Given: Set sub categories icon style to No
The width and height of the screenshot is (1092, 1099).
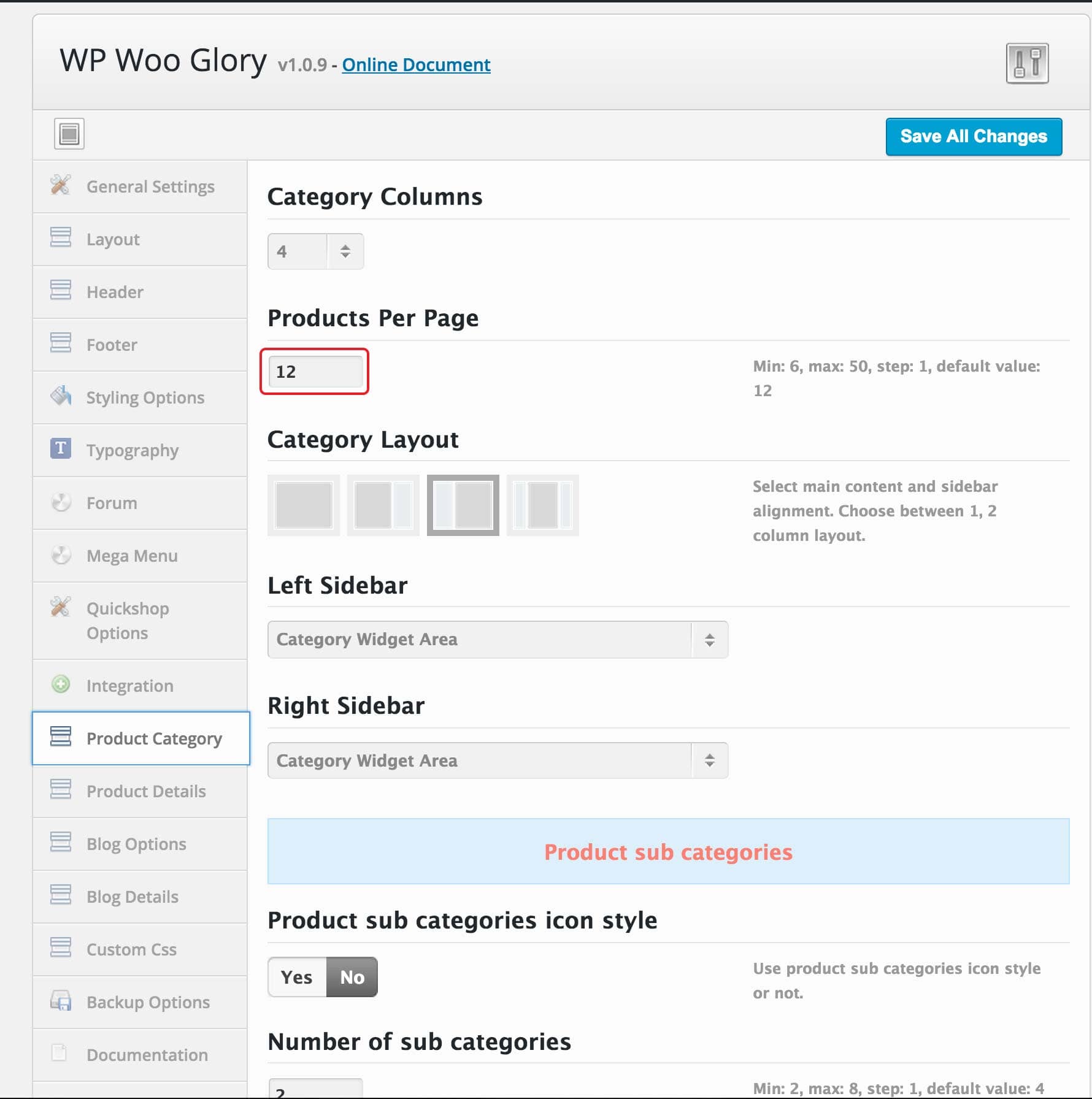Looking at the screenshot, I should pos(352,977).
